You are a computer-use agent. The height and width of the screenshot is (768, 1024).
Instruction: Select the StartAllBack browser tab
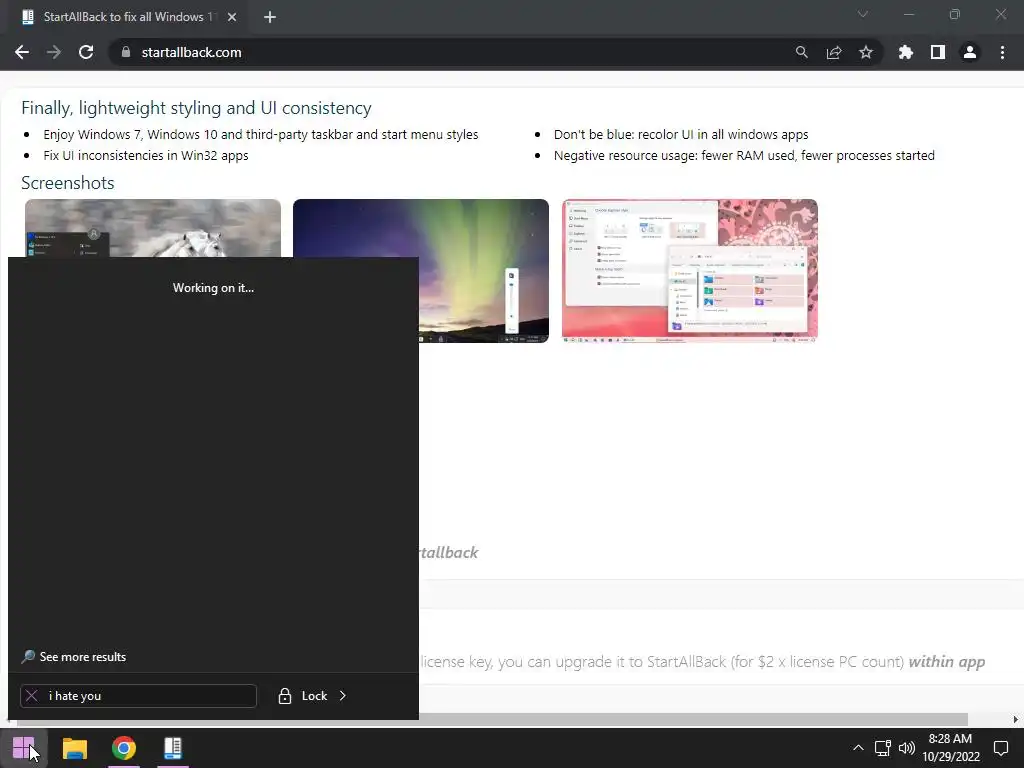pos(127,17)
